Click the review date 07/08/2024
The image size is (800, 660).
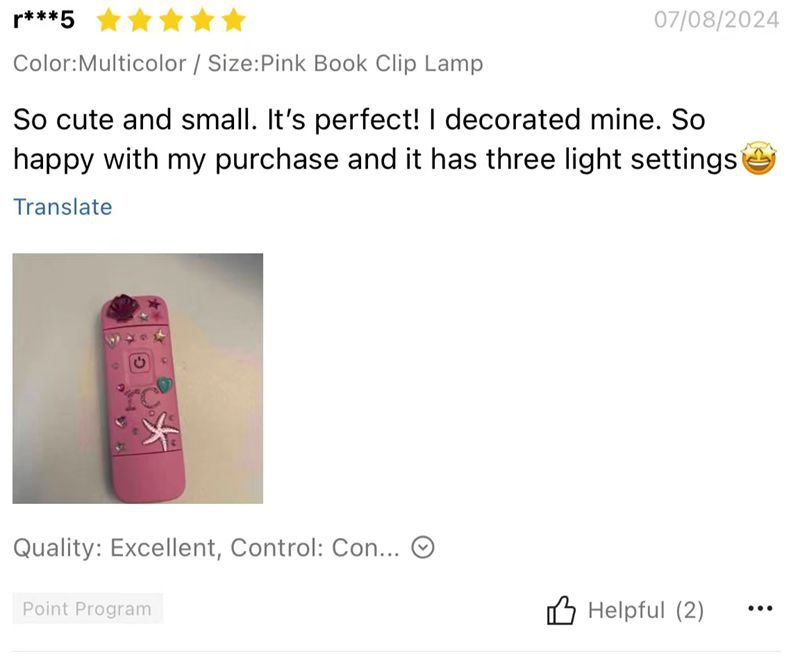coord(715,20)
